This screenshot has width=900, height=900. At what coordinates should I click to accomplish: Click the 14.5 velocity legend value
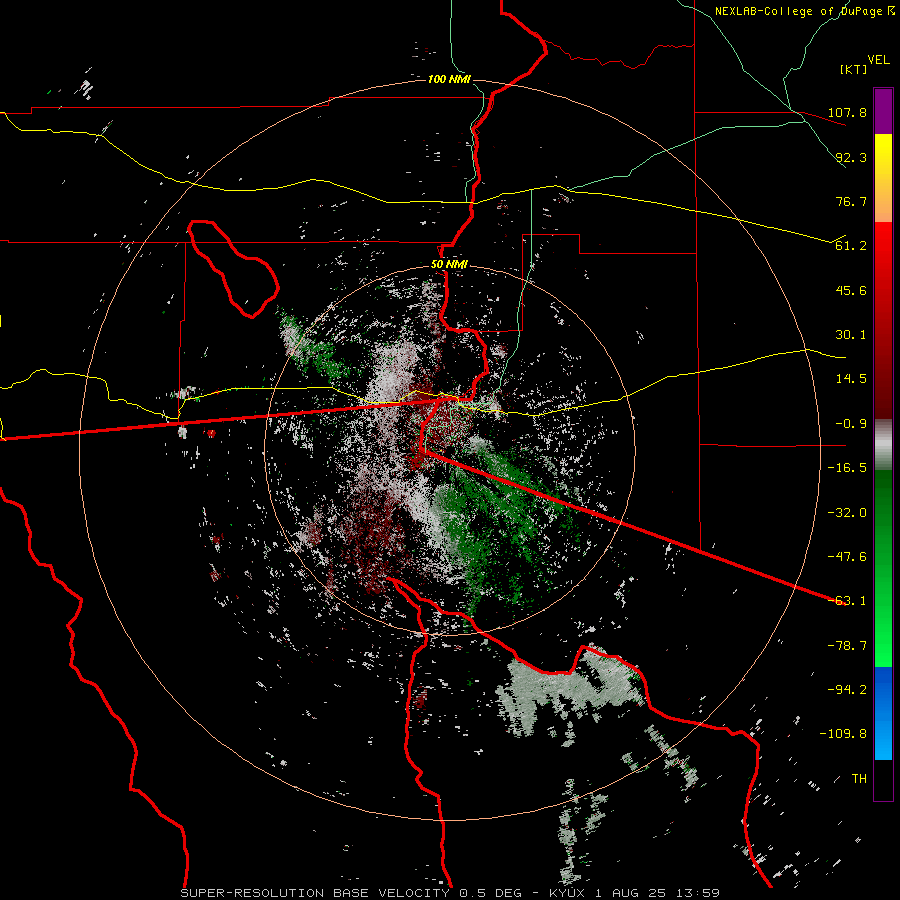[x=851, y=379]
